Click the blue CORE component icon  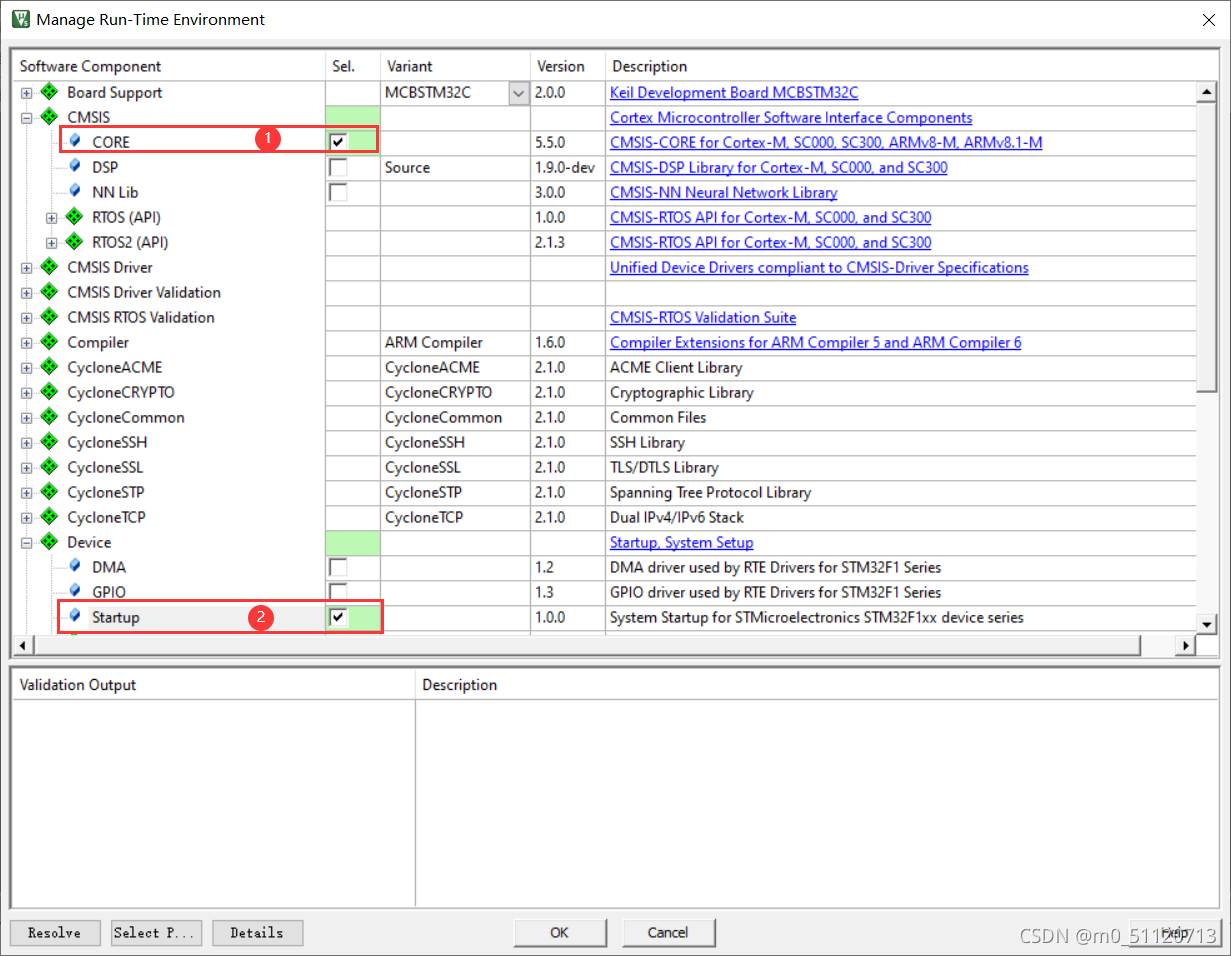75,141
